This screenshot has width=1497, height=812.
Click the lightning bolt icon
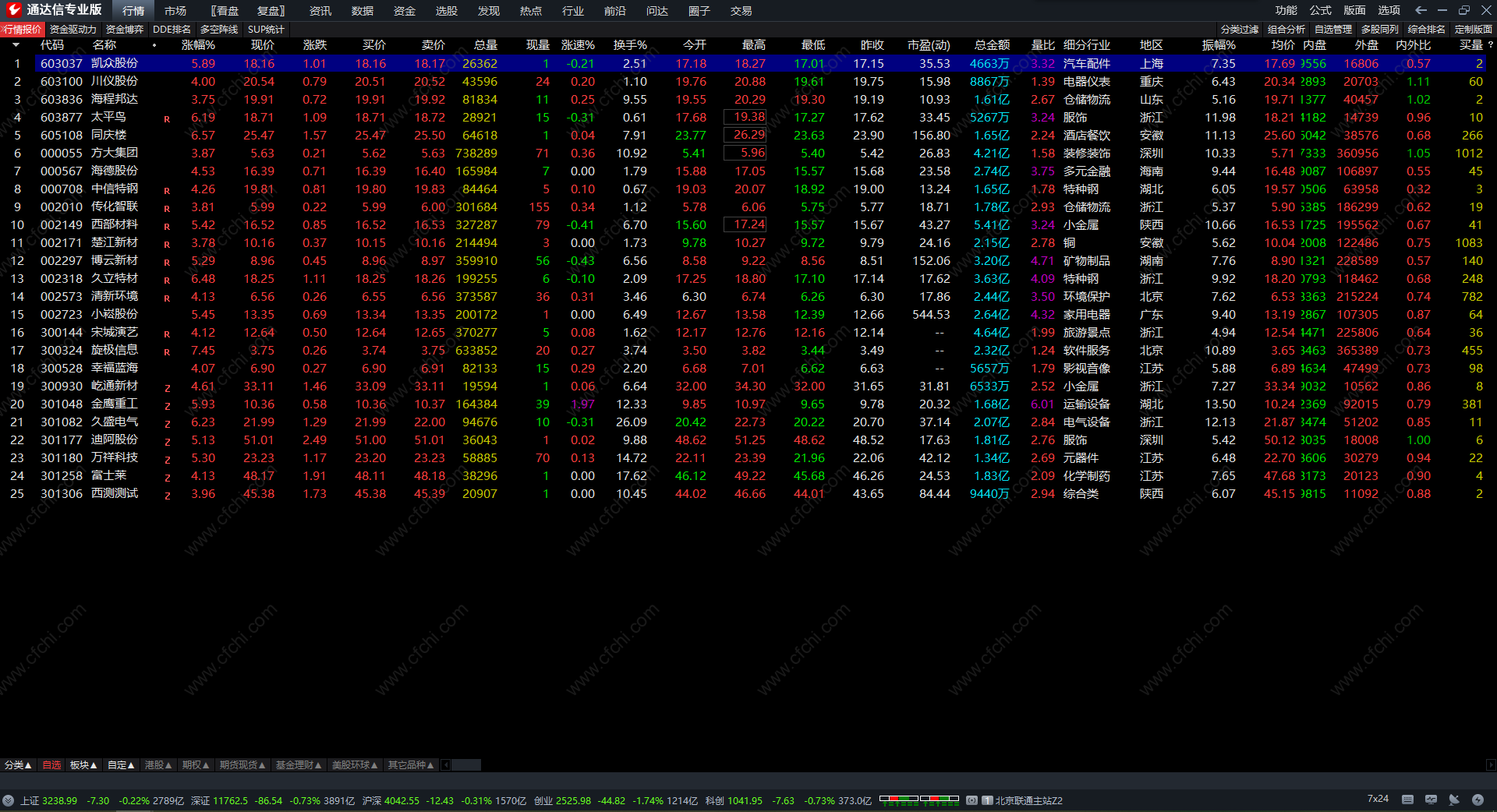(x=1478, y=800)
